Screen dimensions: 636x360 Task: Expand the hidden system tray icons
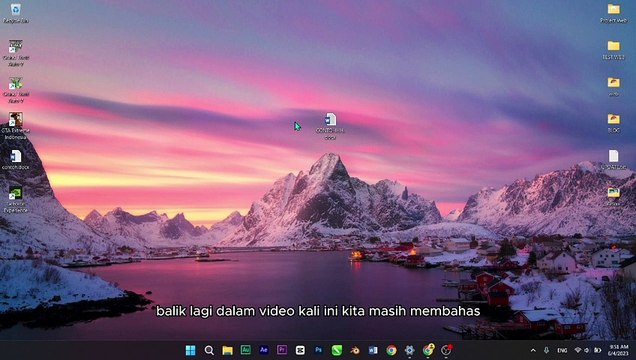tap(533, 350)
